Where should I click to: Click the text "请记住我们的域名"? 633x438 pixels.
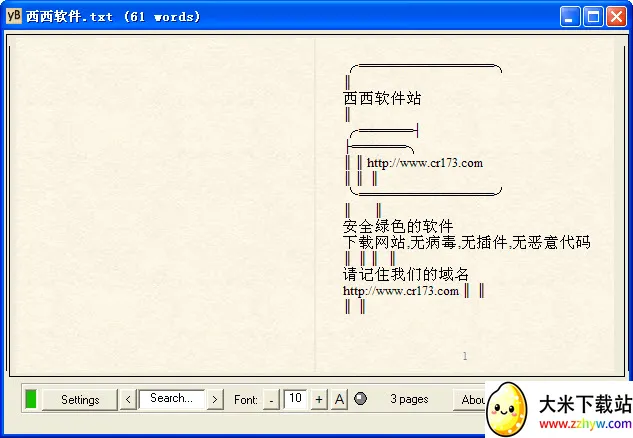[406, 274]
